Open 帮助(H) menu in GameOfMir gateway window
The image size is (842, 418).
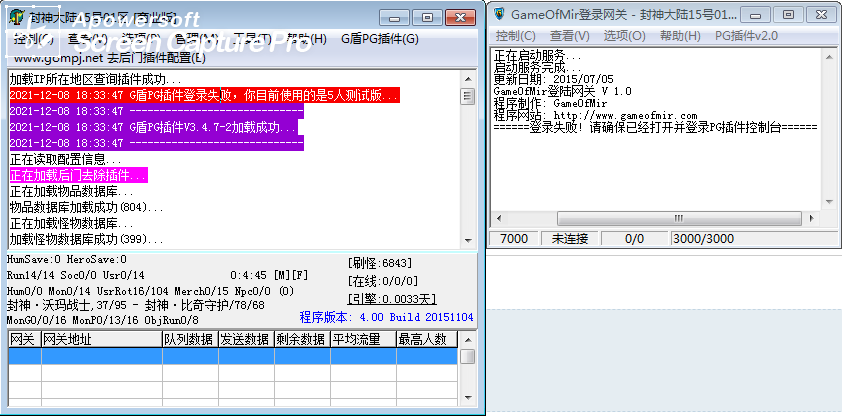point(680,36)
